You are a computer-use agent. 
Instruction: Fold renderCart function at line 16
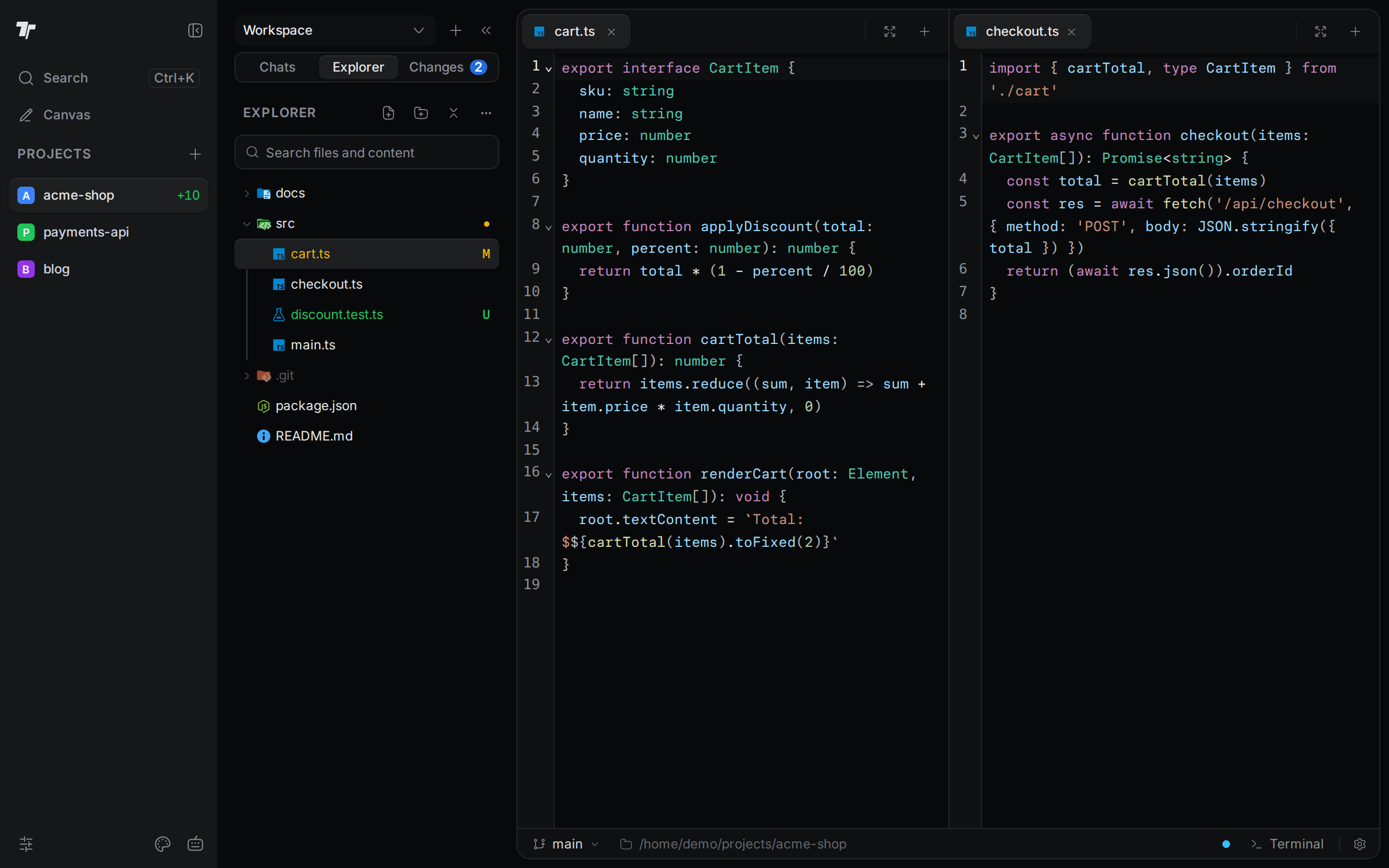[x=549, y=475]
